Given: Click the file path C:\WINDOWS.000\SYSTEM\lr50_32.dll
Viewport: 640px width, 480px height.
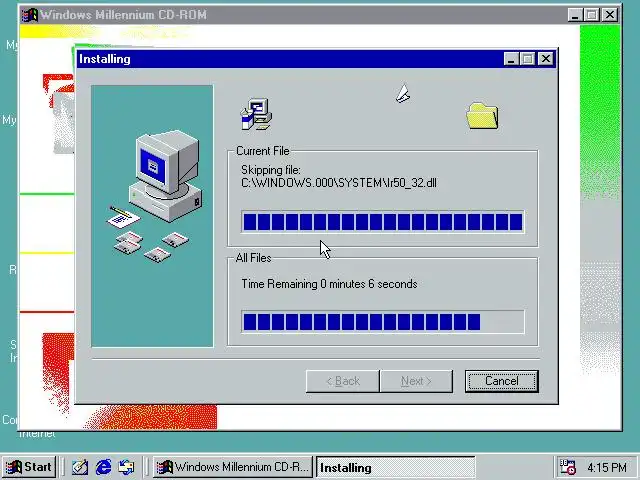Looking at the screenshot, I should coord(339,183).
